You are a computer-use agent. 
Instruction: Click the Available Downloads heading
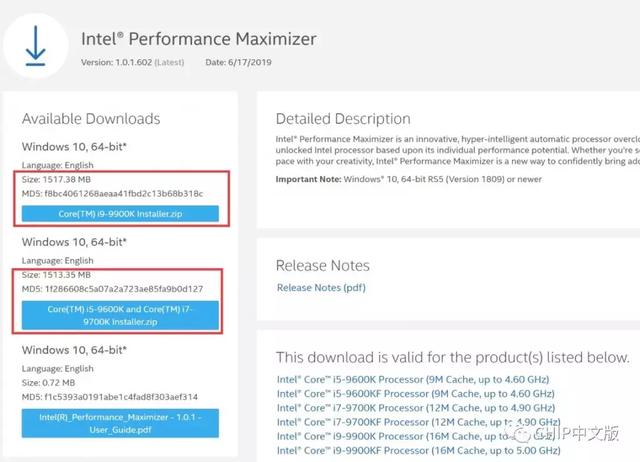[91, 119]
